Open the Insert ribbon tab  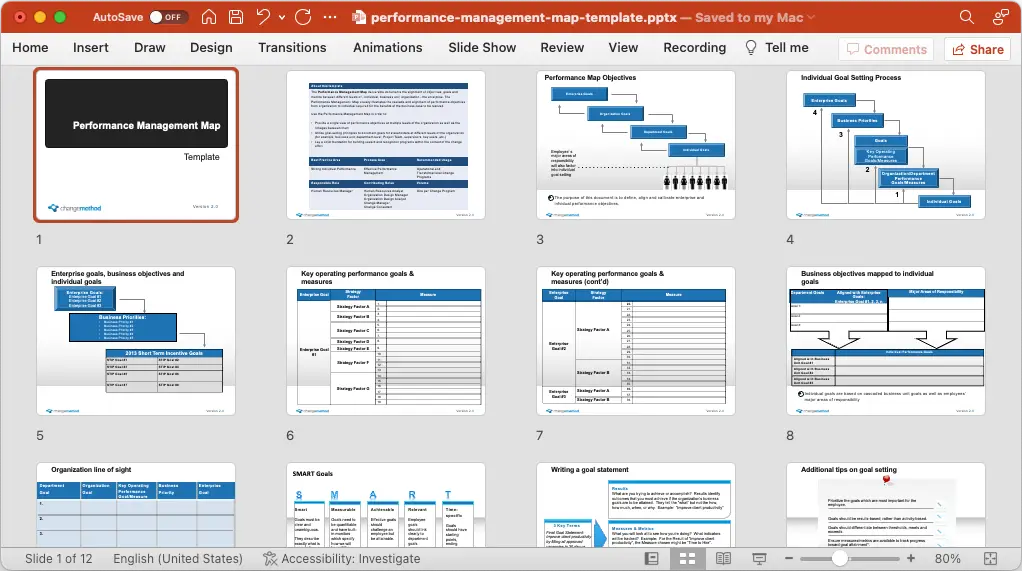[x=91, y=48]
